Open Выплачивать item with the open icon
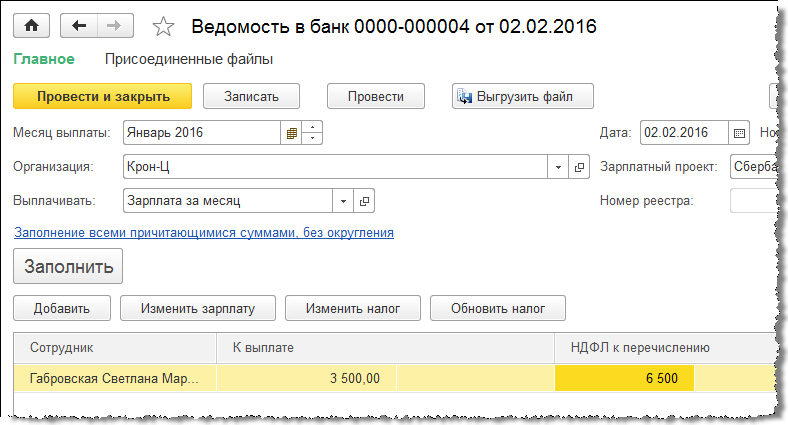788x425 pixels. pos(365,201)
